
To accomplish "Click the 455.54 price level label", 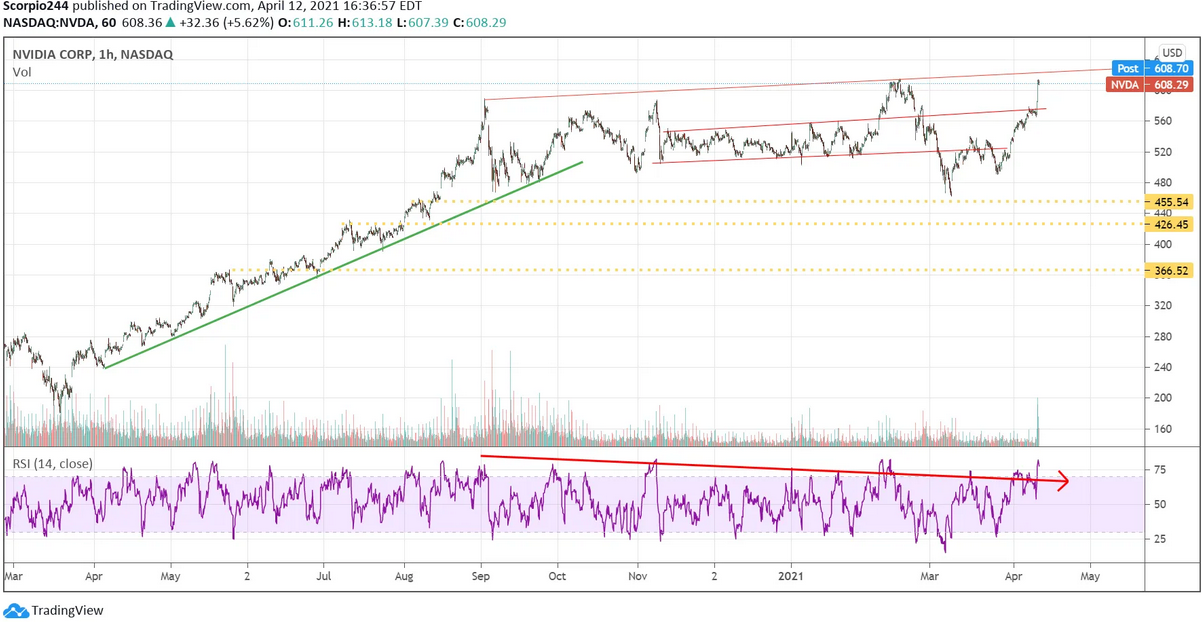I will [1169, 202].
